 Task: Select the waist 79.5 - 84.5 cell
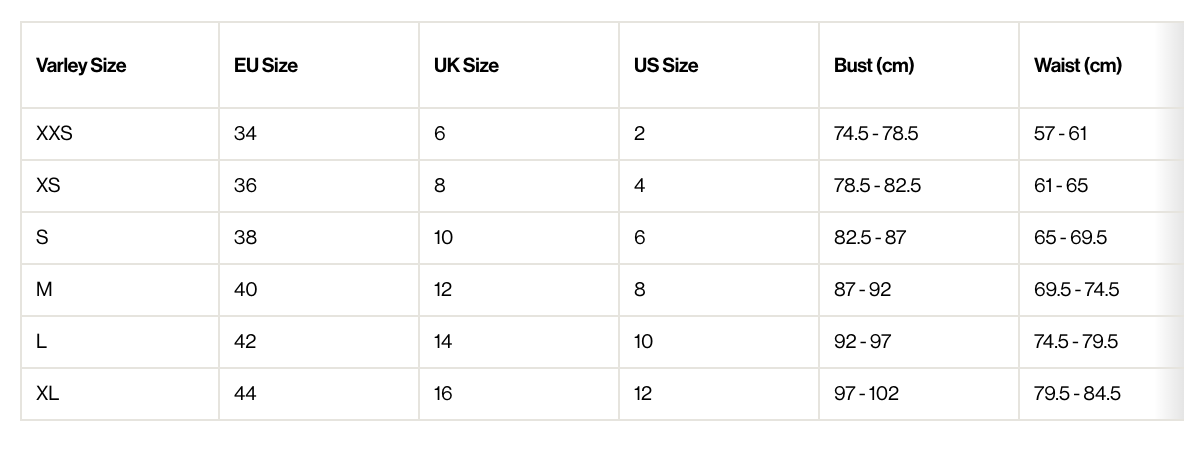pos(1077,393)
